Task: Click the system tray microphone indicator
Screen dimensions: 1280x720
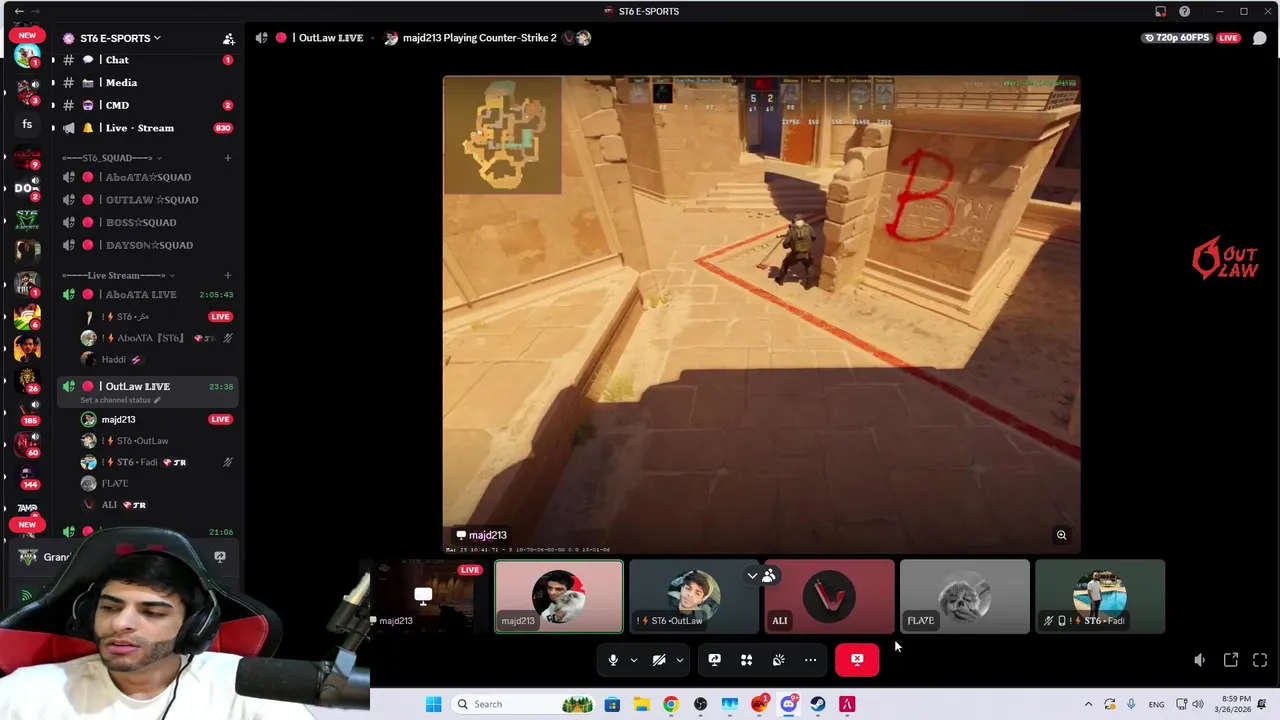Action: [1131, 704]
